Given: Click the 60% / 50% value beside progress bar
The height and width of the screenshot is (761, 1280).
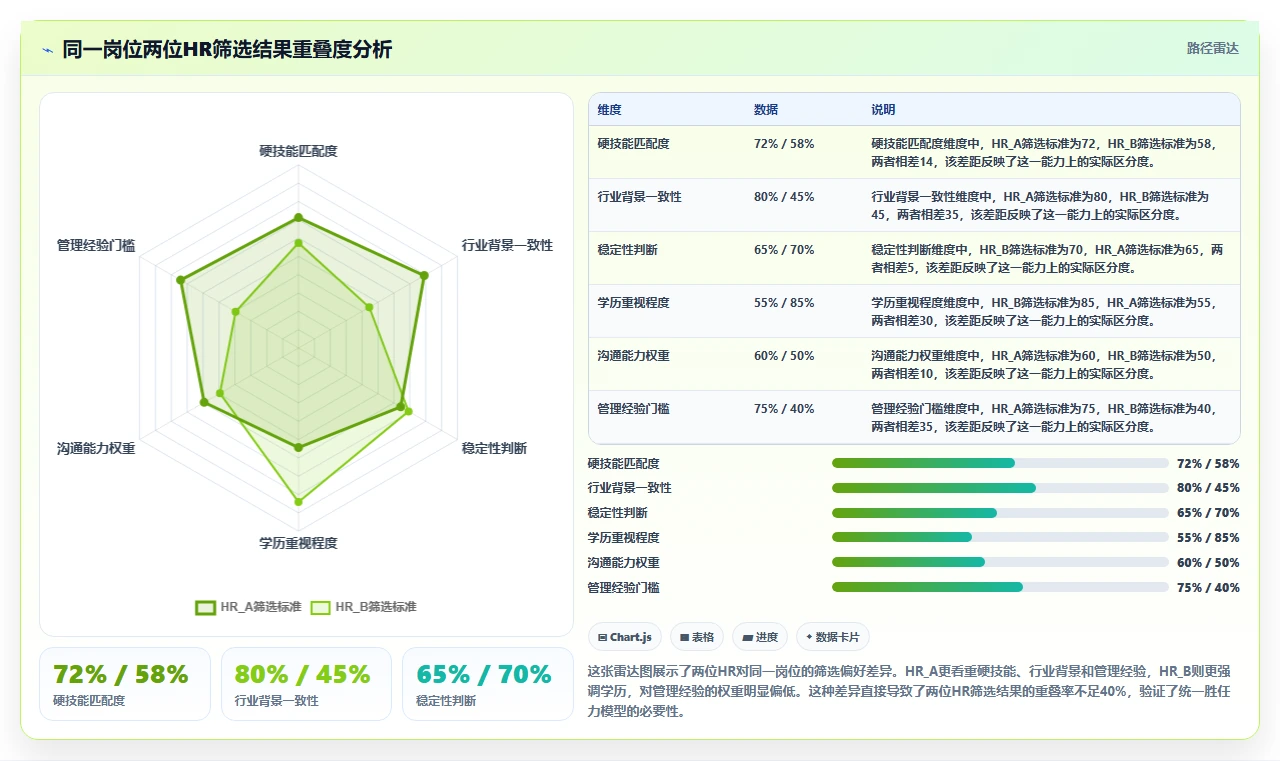Looking at the screenshot, I should 1208,563.
